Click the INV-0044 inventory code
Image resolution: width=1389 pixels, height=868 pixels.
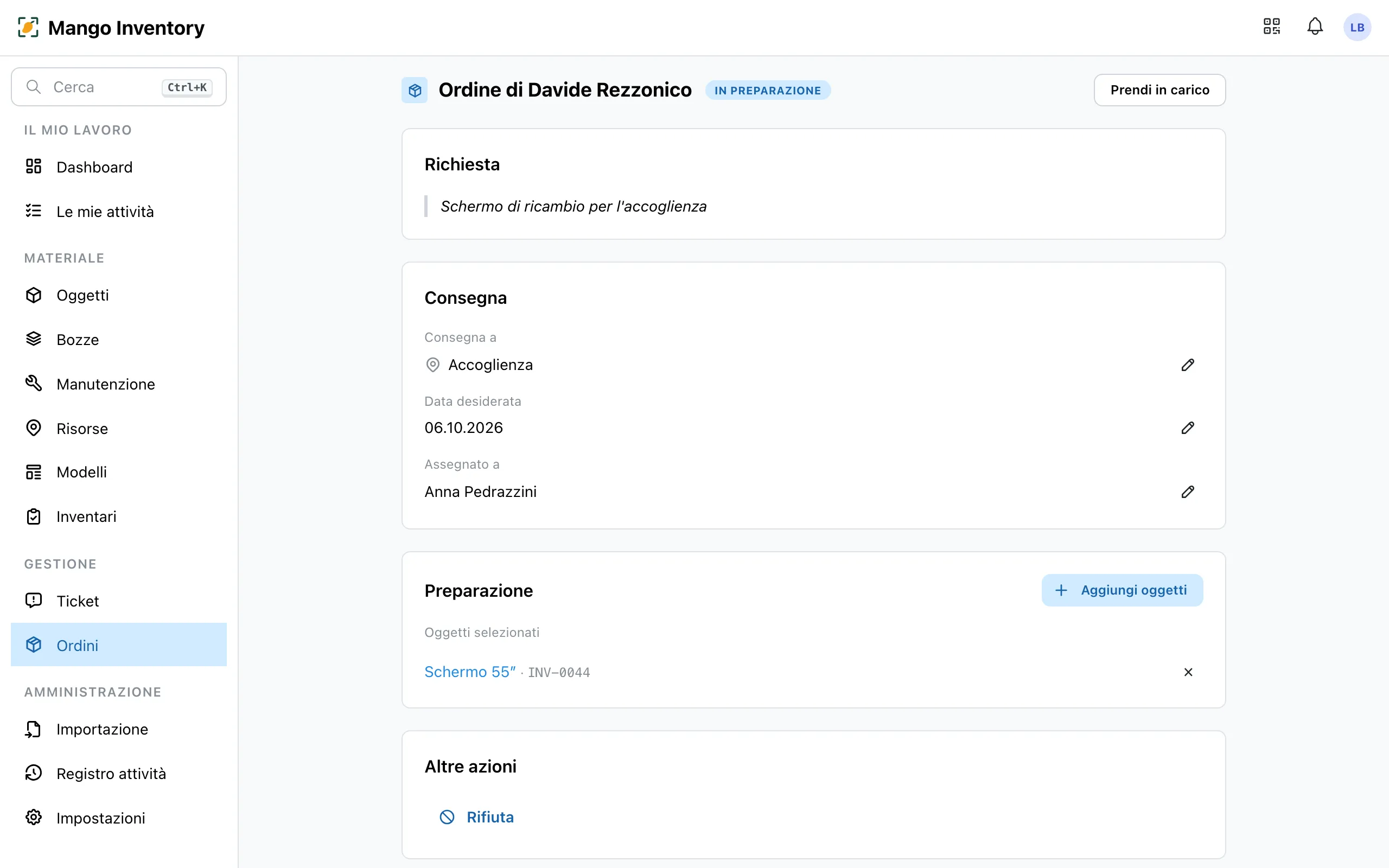click(x=558, y=672)
